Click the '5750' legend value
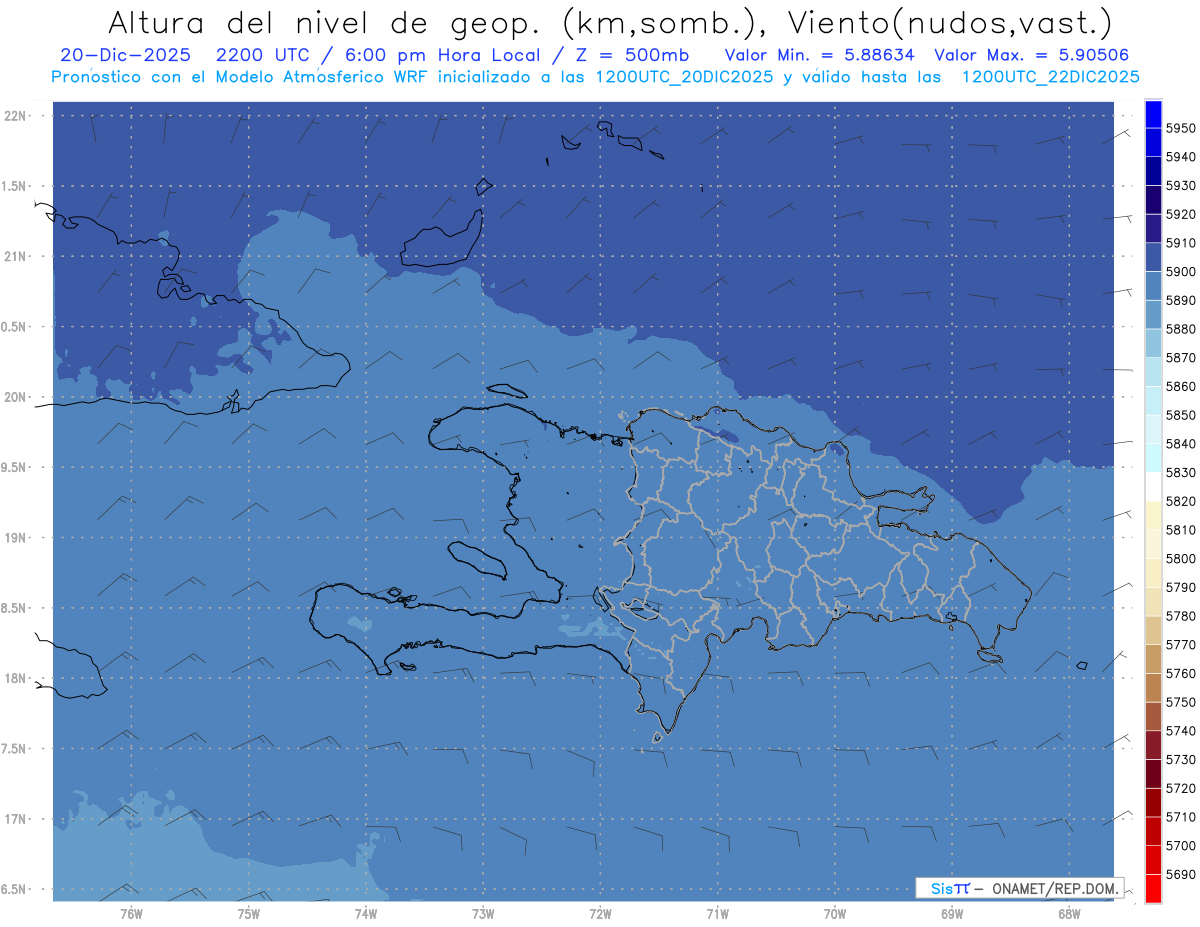1200x927 pixels. tap(1181, 702)
